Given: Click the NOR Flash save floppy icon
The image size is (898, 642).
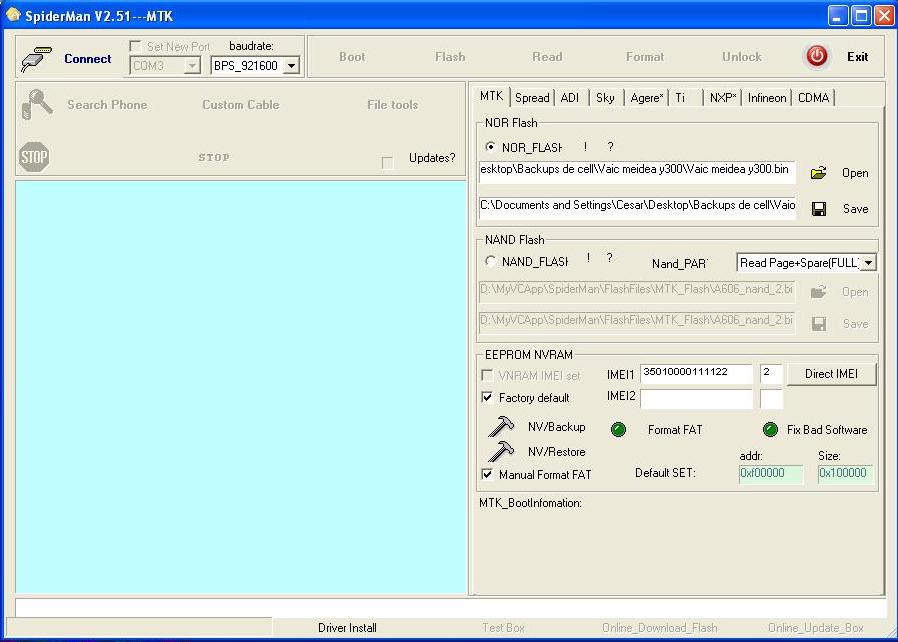Looking at the screenshot, I should point(819,209).
